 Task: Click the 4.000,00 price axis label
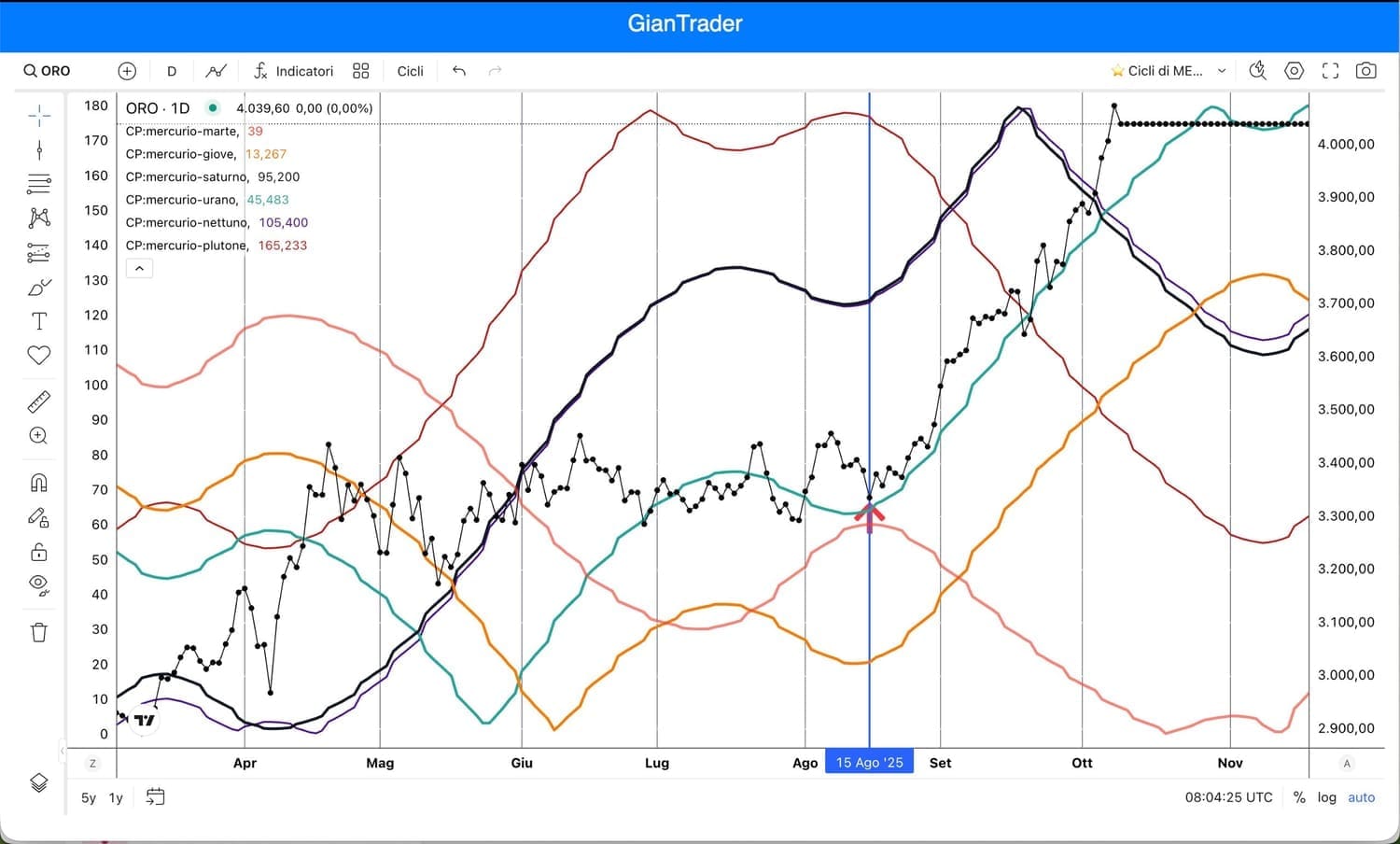pos(1346,144)
